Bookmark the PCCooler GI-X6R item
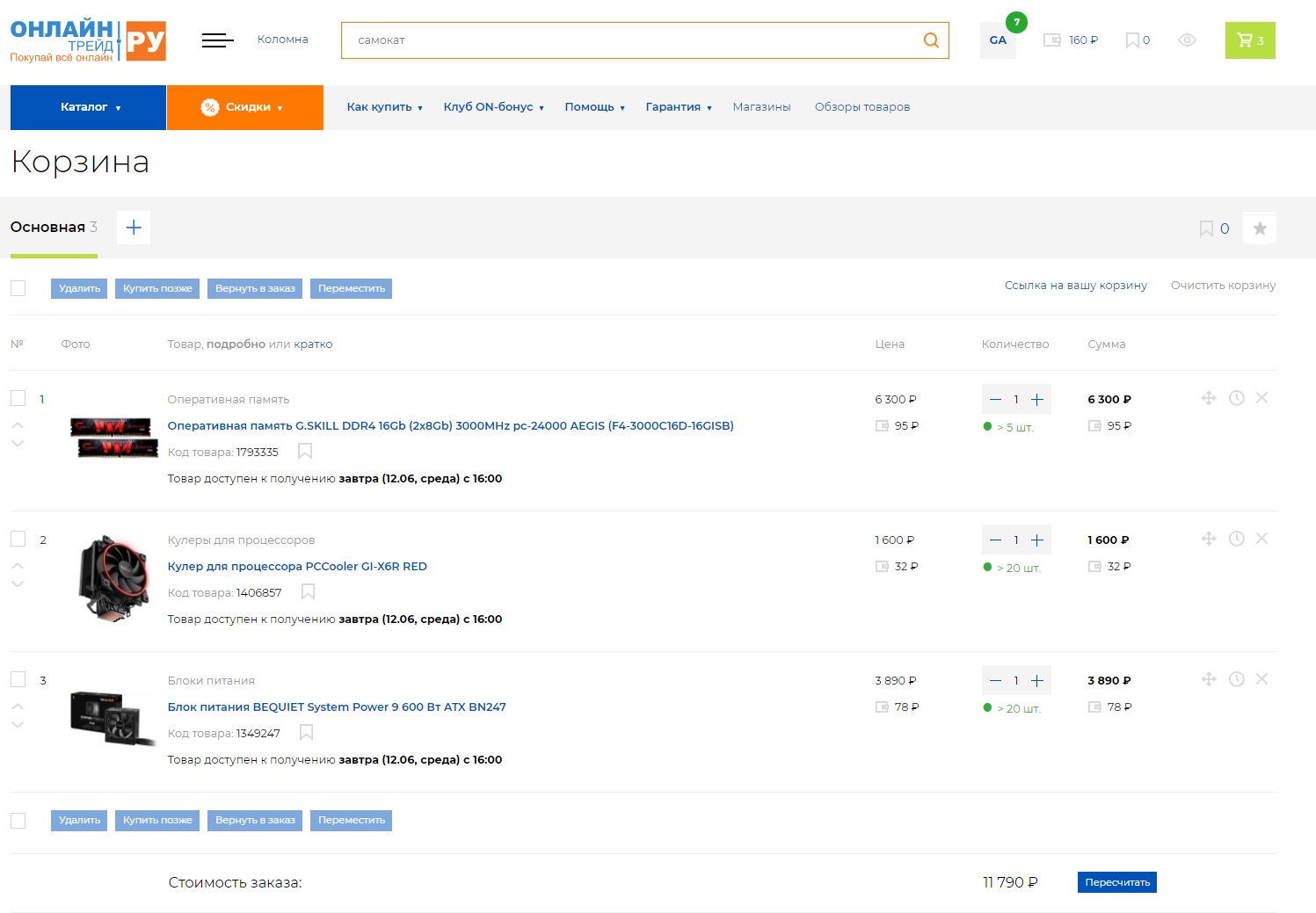1316x913 pixels. tap(308, 592)
